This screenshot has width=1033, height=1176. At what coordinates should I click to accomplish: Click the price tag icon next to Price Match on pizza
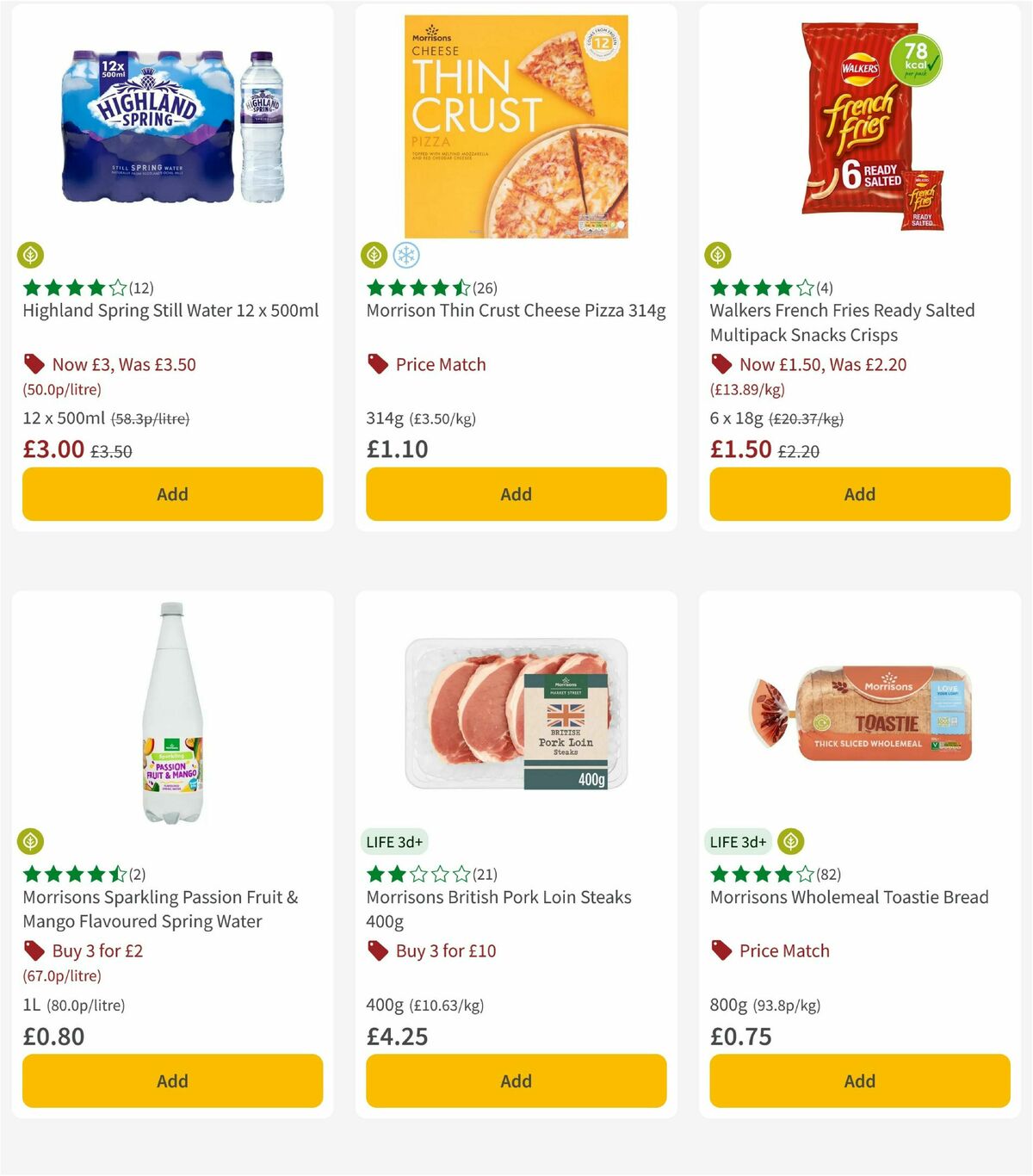point(377,364)
